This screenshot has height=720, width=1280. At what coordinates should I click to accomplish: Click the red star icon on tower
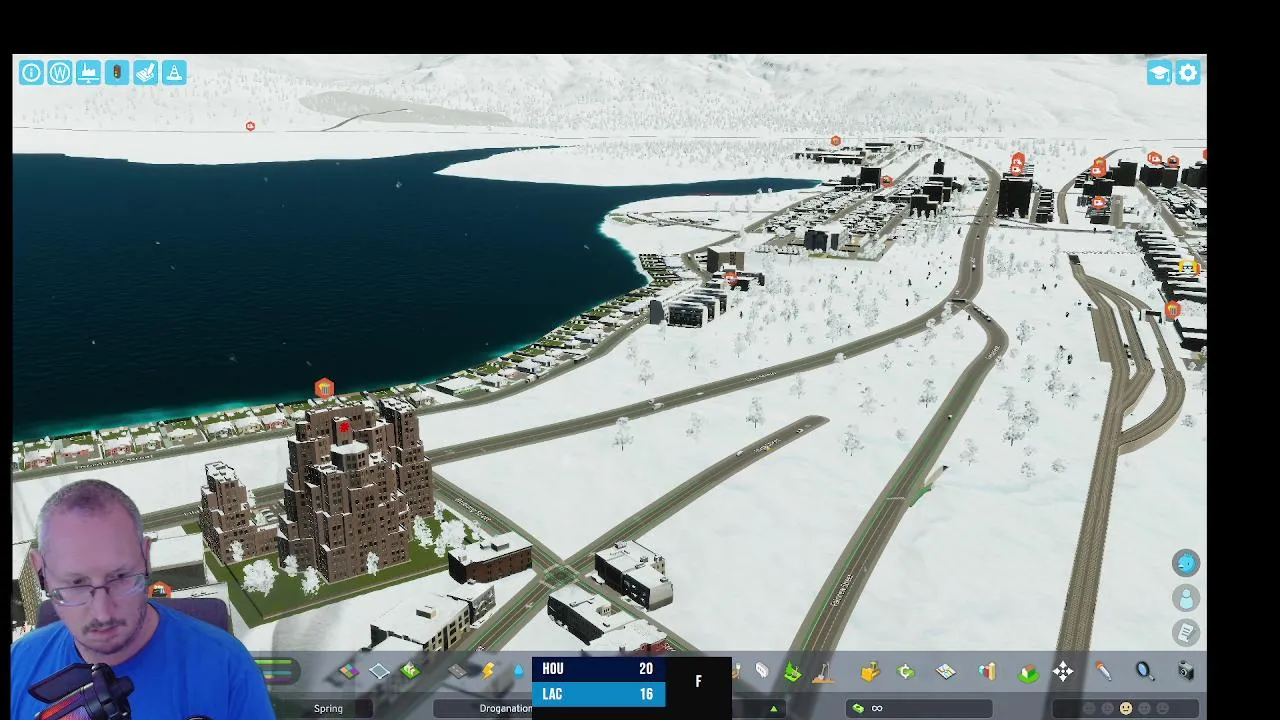click(344, 428)
